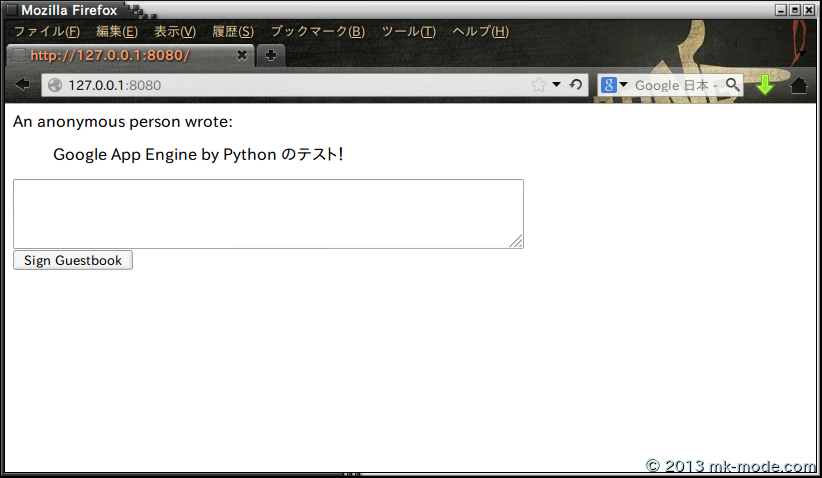The image size is (822, 478).
Task: Expand the address bar history dropdown
Action: coord(557,85)
